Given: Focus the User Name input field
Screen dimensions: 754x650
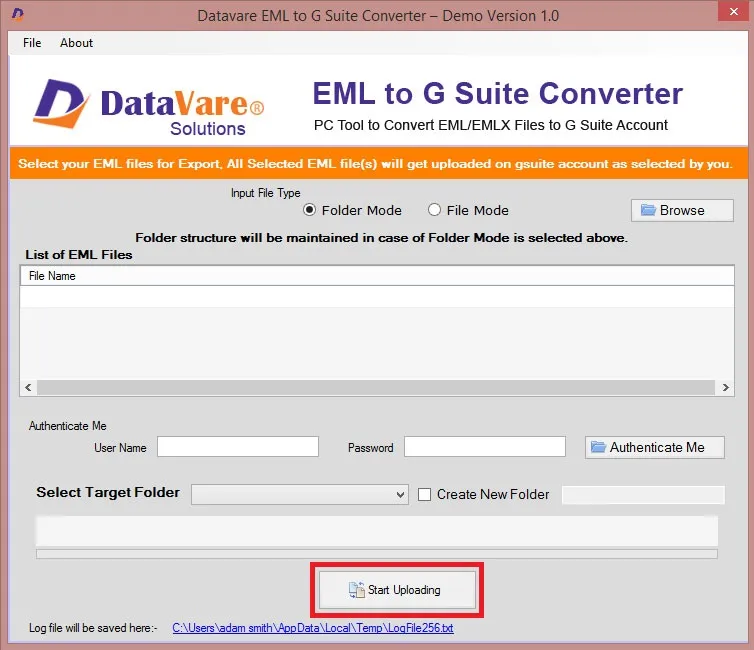Looking at the screenshot, I should (x=238, y=447).
